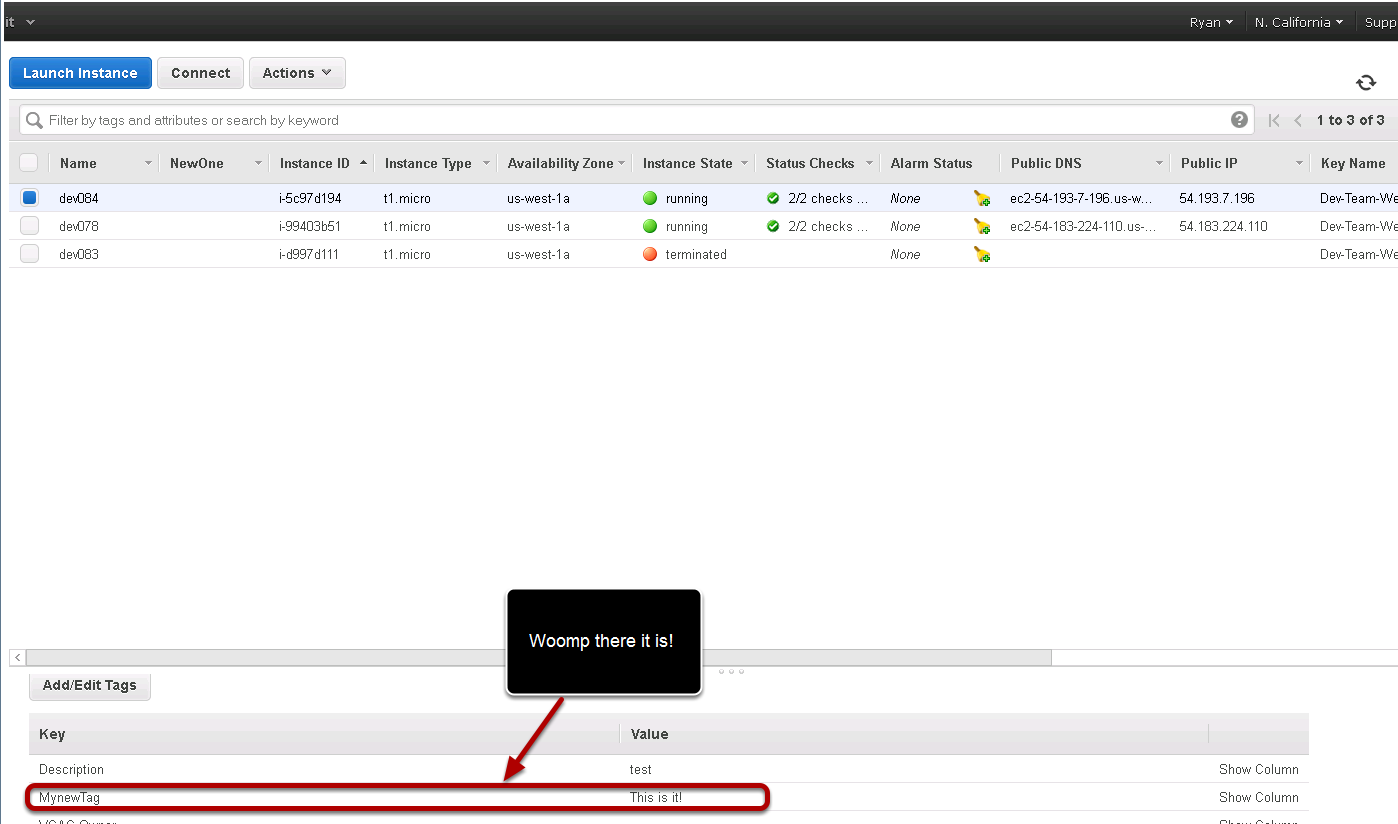This screenshot has width=1398, height=824.
Task: Open the Actions dropdown menu
Action: 297,73
